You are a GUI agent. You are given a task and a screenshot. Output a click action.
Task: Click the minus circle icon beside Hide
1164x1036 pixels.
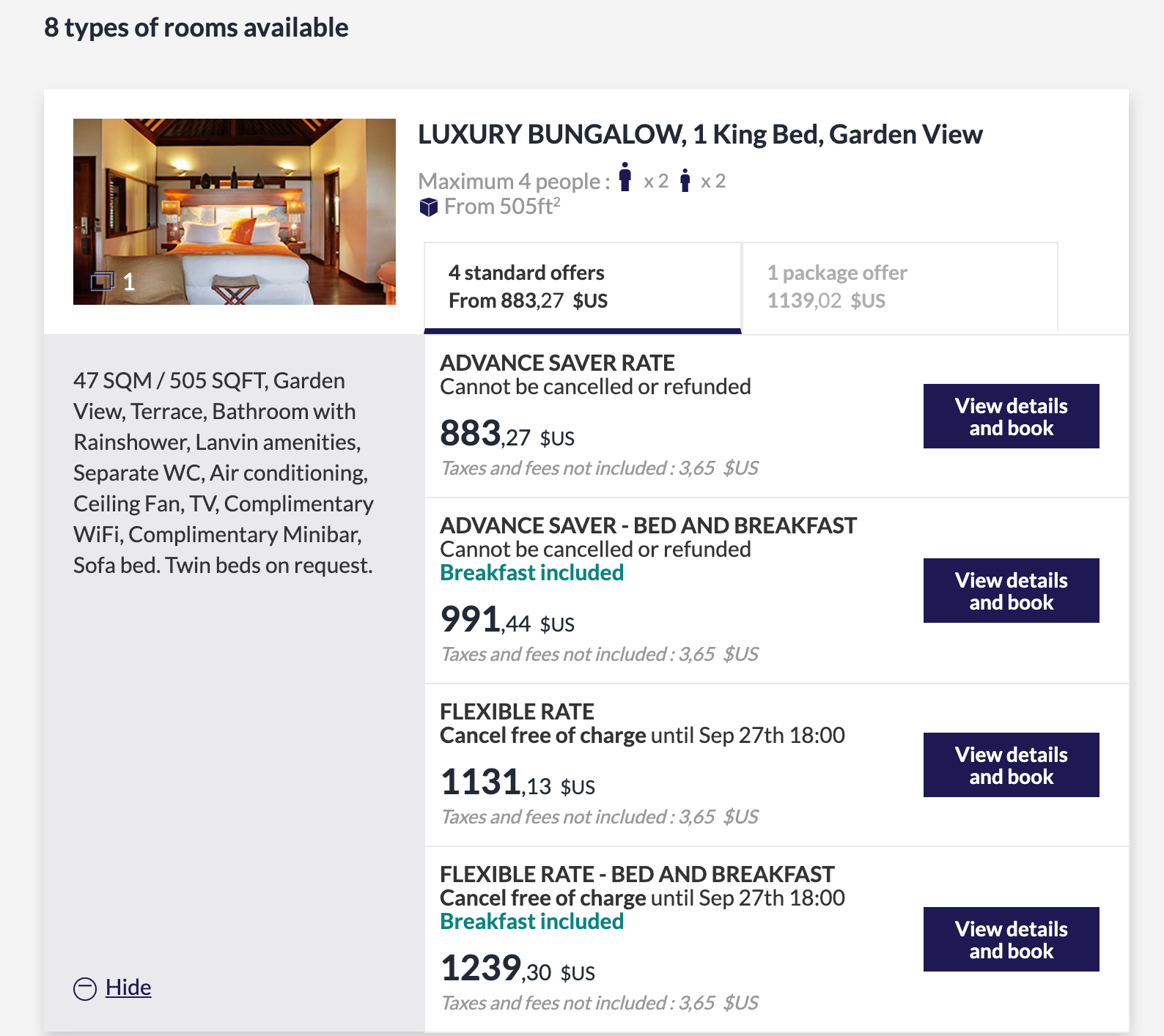point(85,988)
